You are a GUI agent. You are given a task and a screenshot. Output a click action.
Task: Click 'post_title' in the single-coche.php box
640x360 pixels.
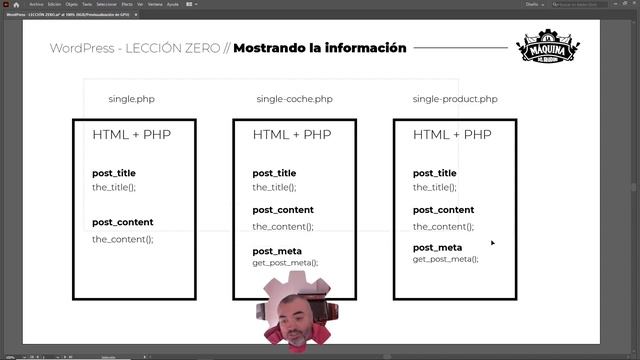pos(274,173)
